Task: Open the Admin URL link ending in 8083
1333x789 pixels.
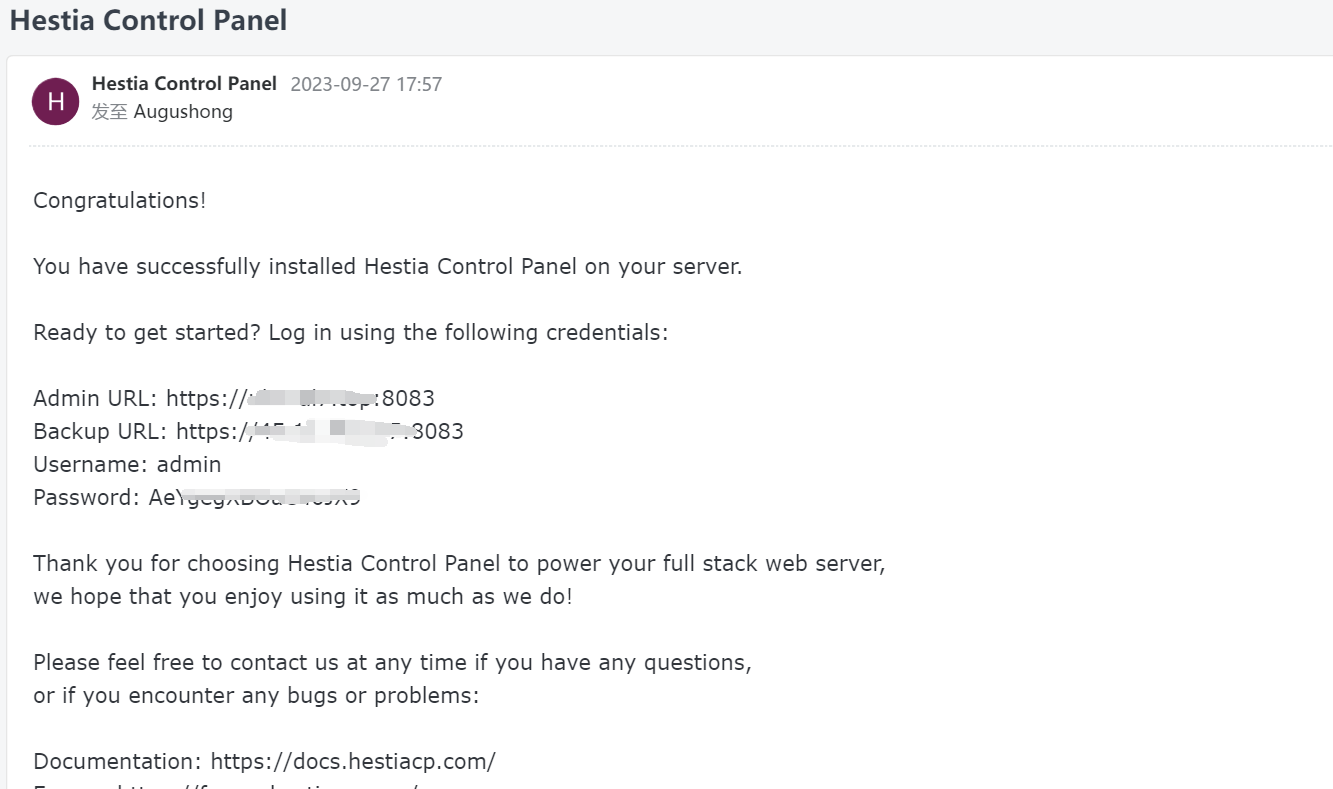Action: pyautogui.click(x=300, y=399)
